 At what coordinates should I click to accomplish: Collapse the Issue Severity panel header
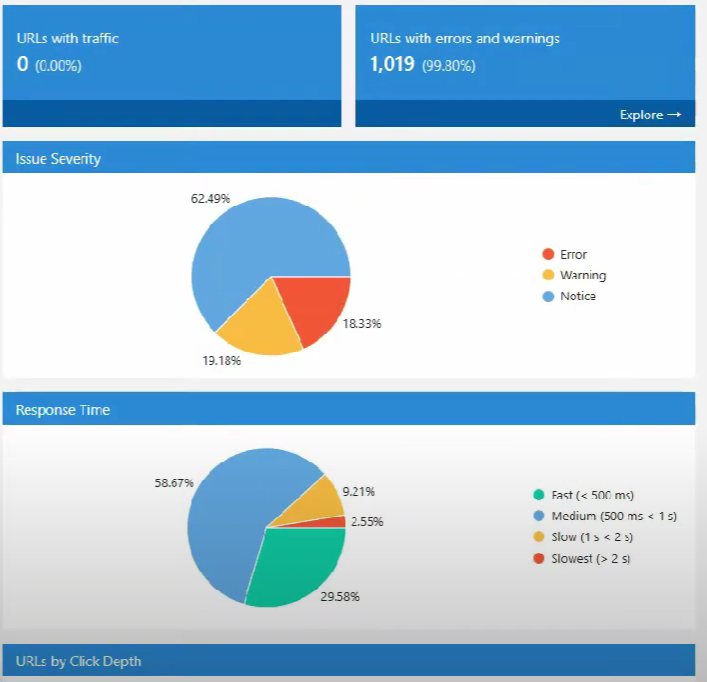click(x=348, y=158)
